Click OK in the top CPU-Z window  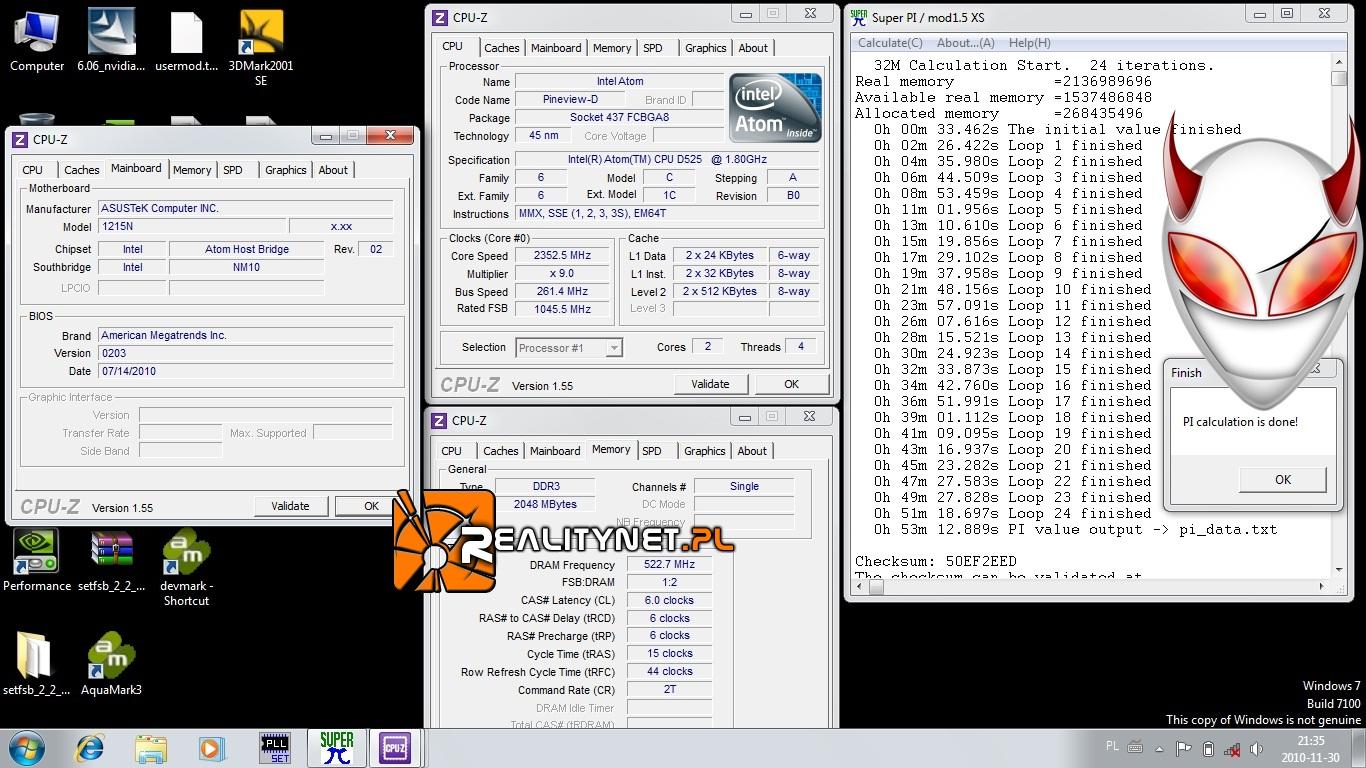pyautogui.click(x=791, y=384)
